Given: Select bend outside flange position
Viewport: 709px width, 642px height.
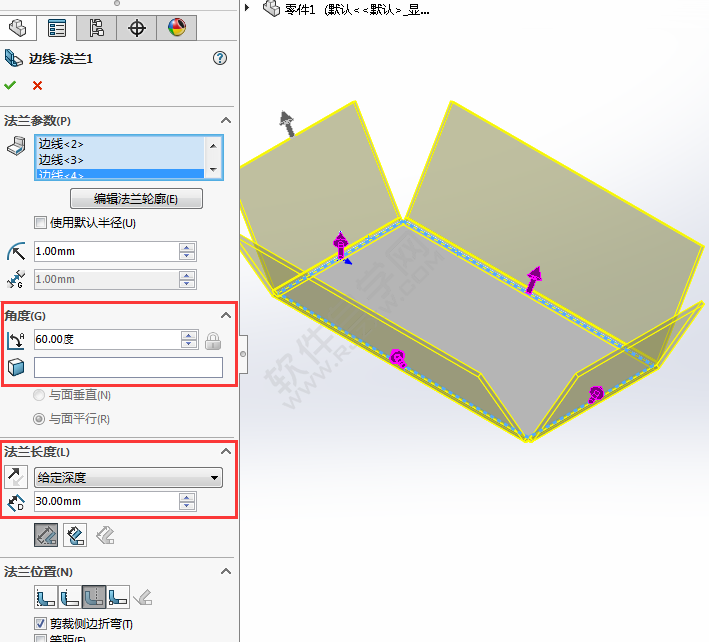Looking at the screenshot, I should click(x=94, y=597).
